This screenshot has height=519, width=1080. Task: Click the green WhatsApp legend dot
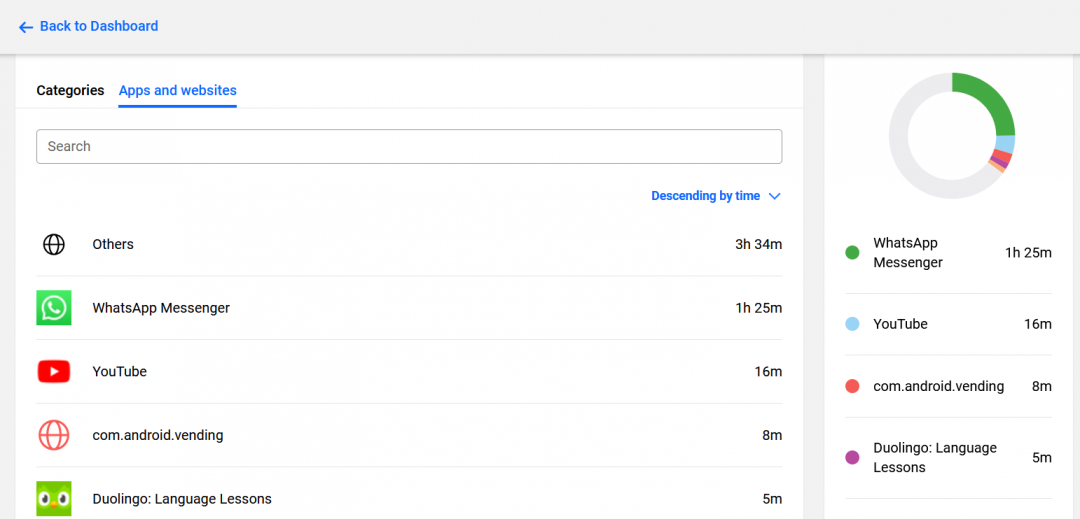click(853, 253)
